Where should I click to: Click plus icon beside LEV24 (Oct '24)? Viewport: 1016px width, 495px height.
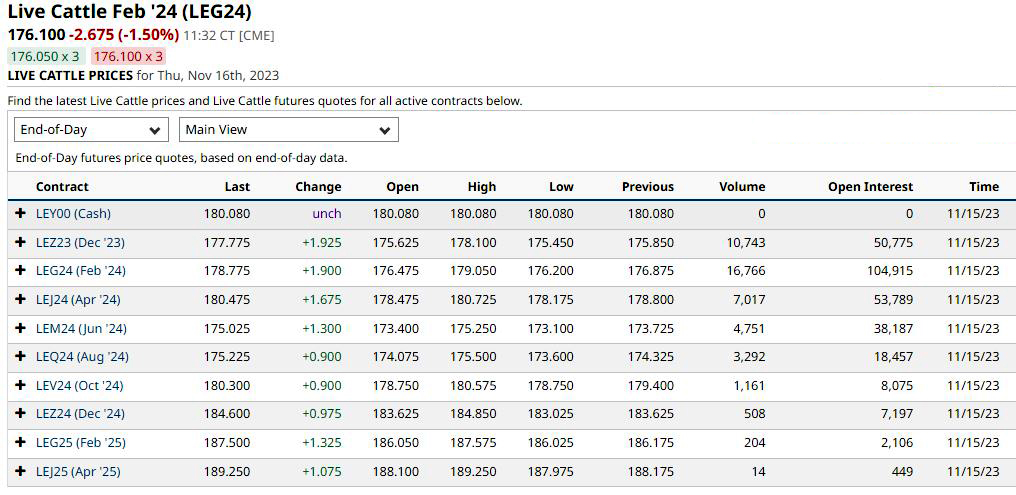[x=20, y=386]
